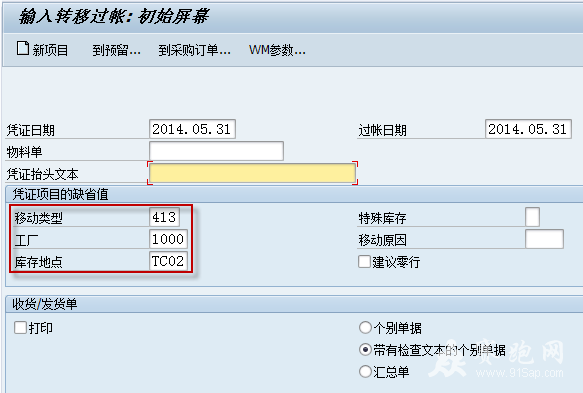Image resolution: width=583 pixels, height=393 pixels.
Task: Focus the 凭证抬头文本 yellow input field
Action: coord(252,173)
